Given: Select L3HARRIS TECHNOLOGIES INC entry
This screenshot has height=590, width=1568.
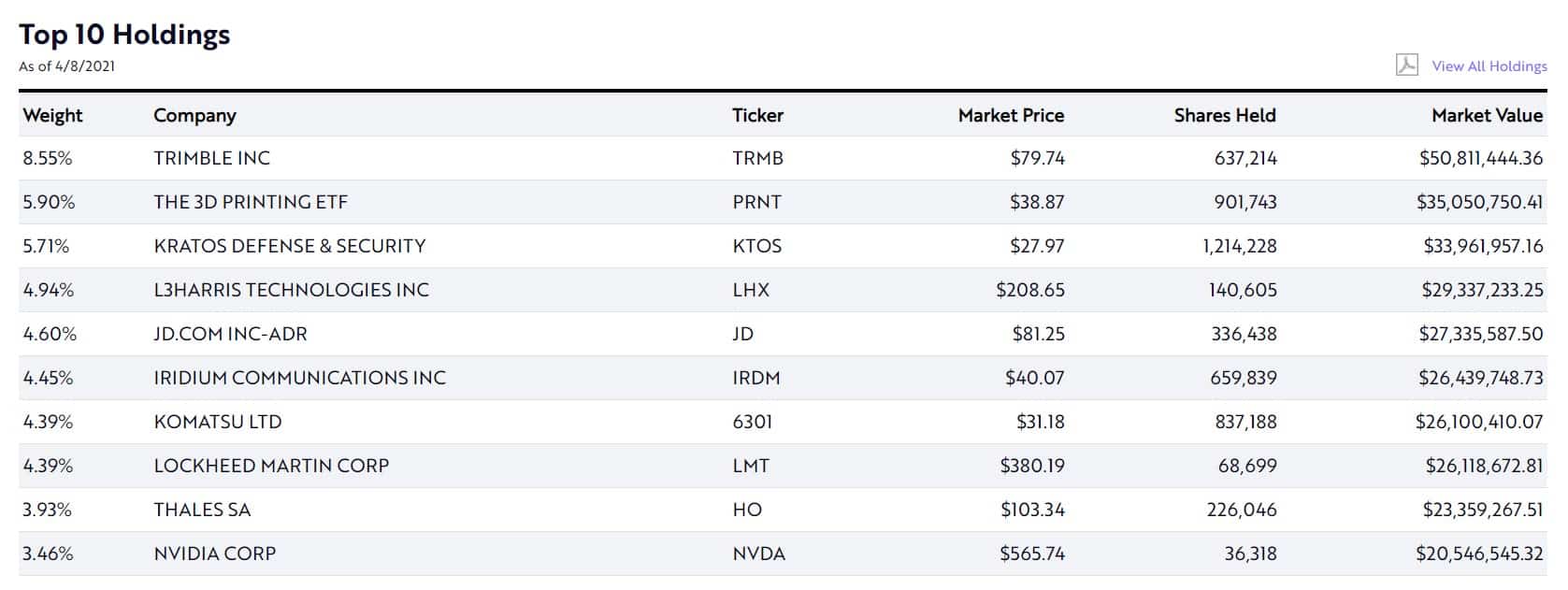Looking at the screenshot, I should click(292, 290).
